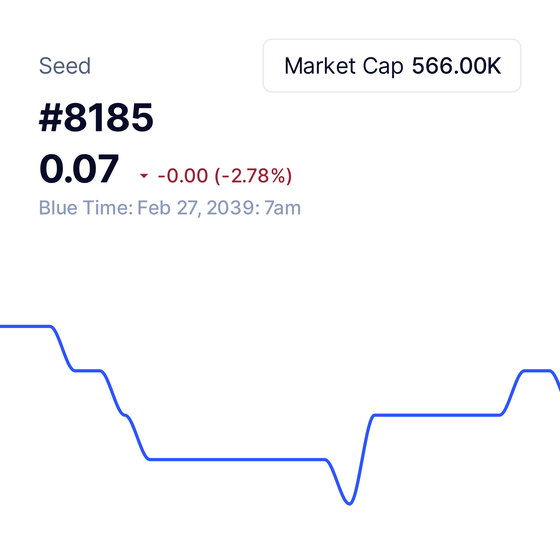Click the second step-down plateau on the left

tap(88, 371)
